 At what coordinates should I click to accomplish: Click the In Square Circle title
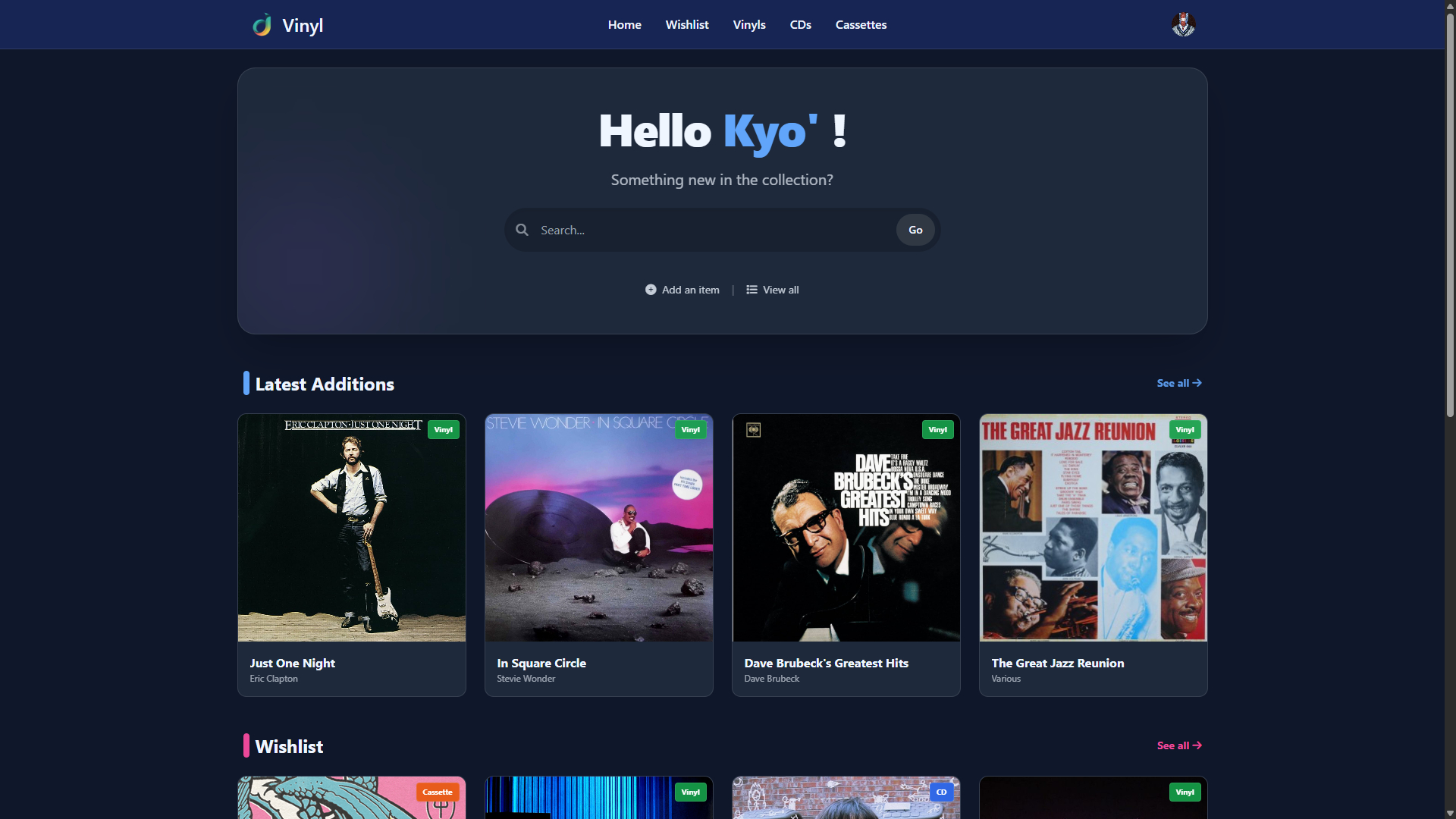(x=541, y=663)
